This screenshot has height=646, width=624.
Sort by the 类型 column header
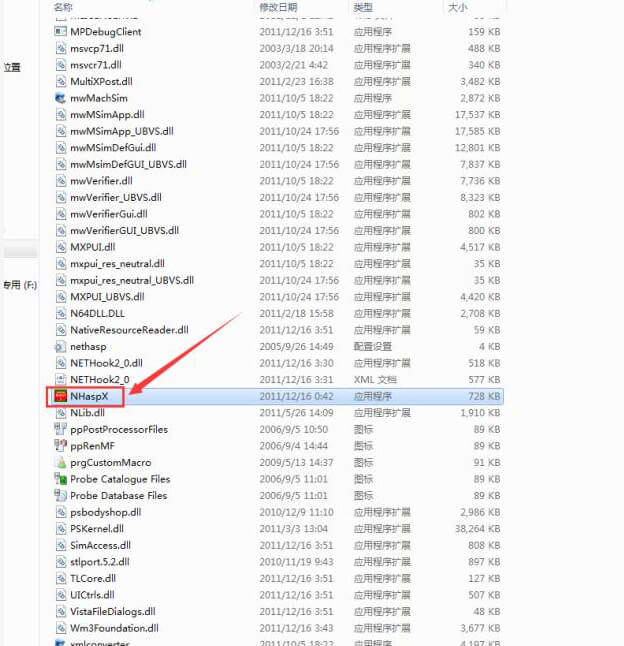pos(363,7)
